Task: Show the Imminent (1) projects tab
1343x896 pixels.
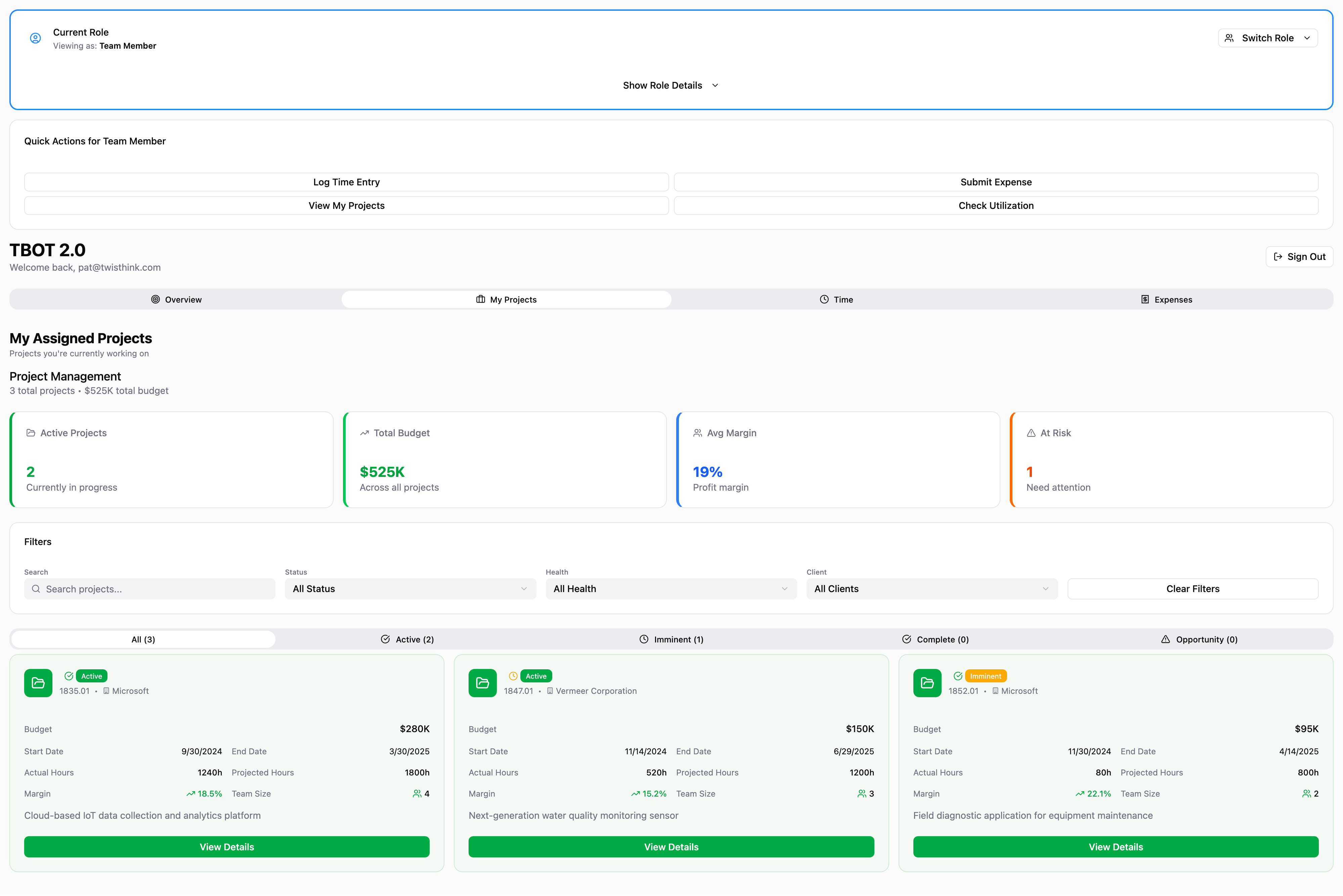Action: tap(671, 639)
